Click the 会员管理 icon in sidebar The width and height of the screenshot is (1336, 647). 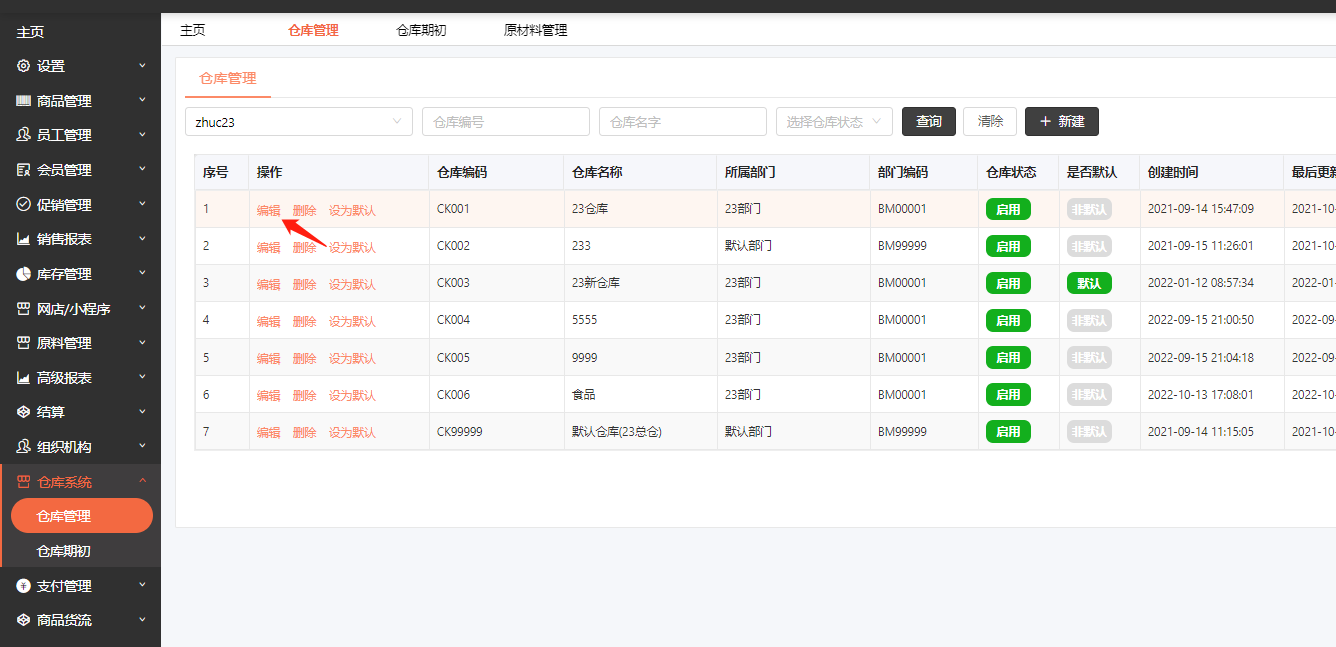tap(24, 170)
